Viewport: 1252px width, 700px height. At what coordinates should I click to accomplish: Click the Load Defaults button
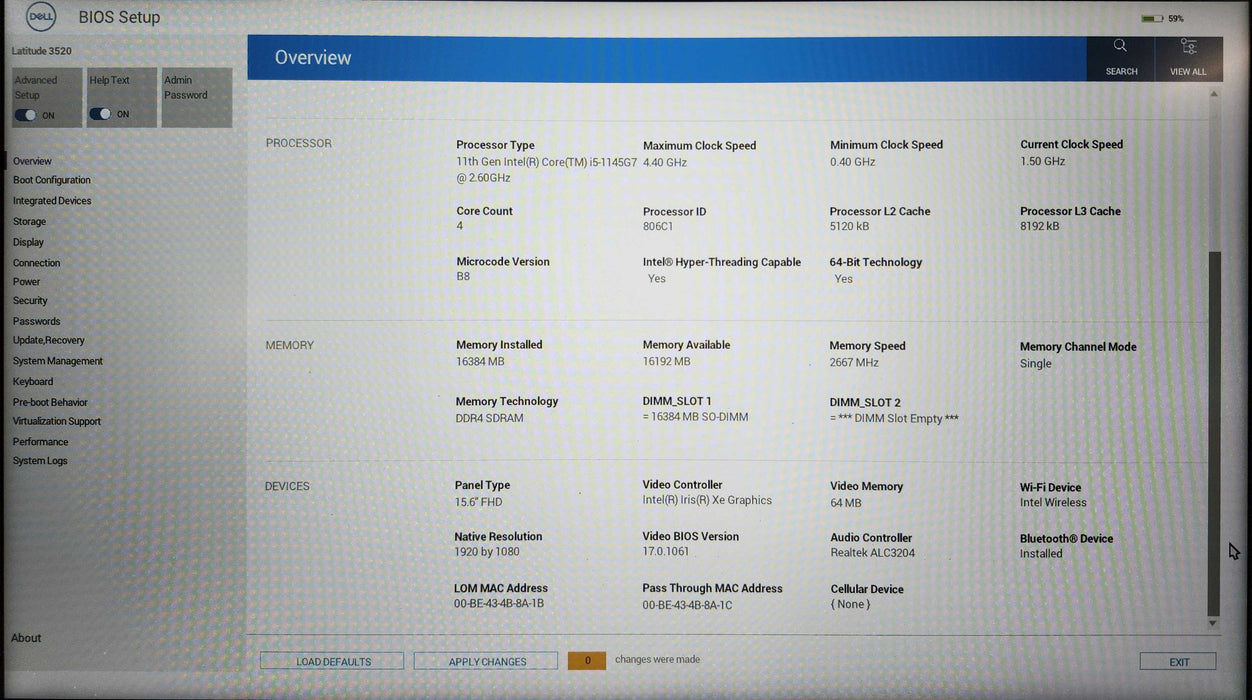(332, 661)
